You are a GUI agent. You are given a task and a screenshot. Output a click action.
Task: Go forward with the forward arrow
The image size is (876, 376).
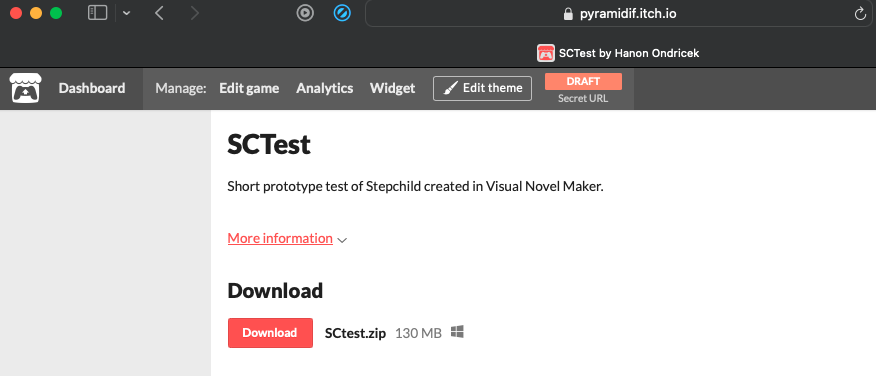point(194,13)
